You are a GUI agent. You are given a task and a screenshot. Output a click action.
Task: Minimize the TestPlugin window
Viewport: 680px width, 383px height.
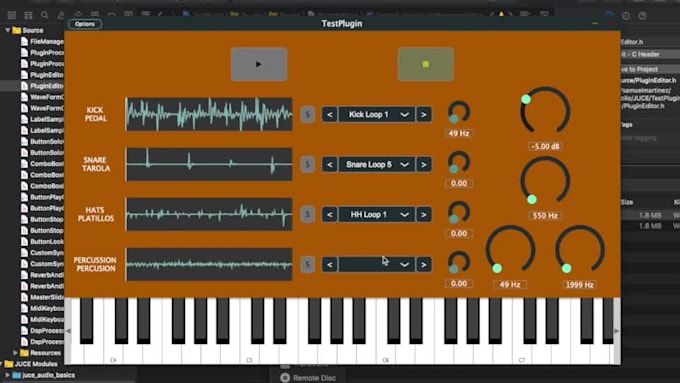(x=595, y=23)
